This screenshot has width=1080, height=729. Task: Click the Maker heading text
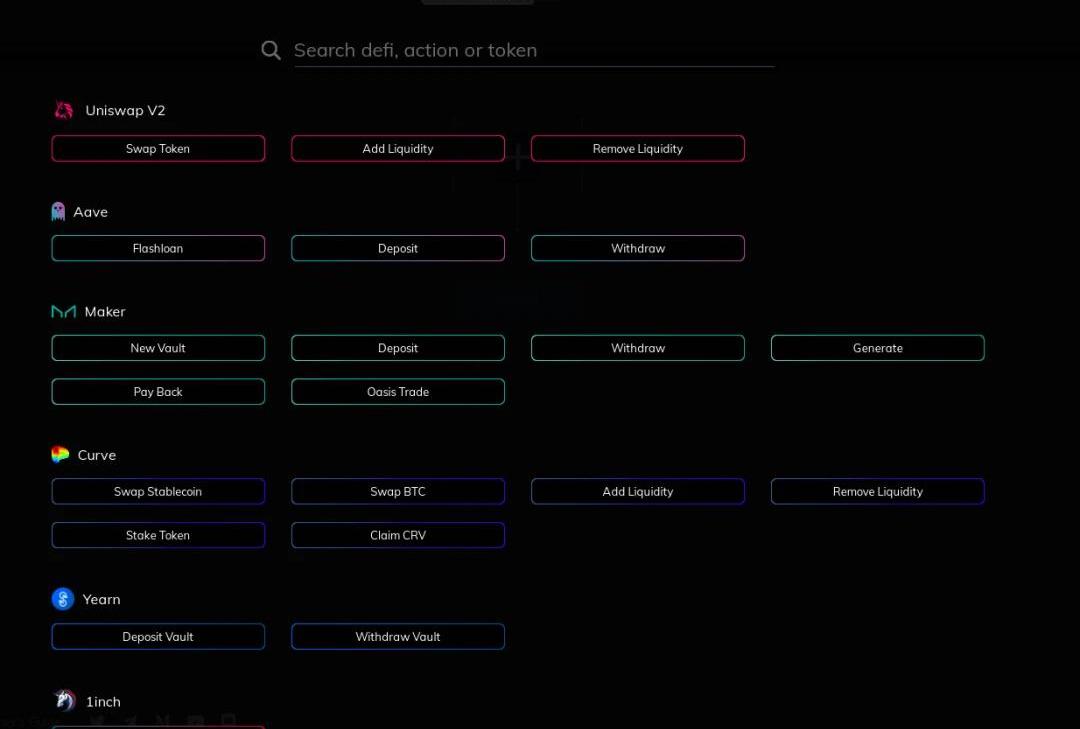[x=105, y=311]
